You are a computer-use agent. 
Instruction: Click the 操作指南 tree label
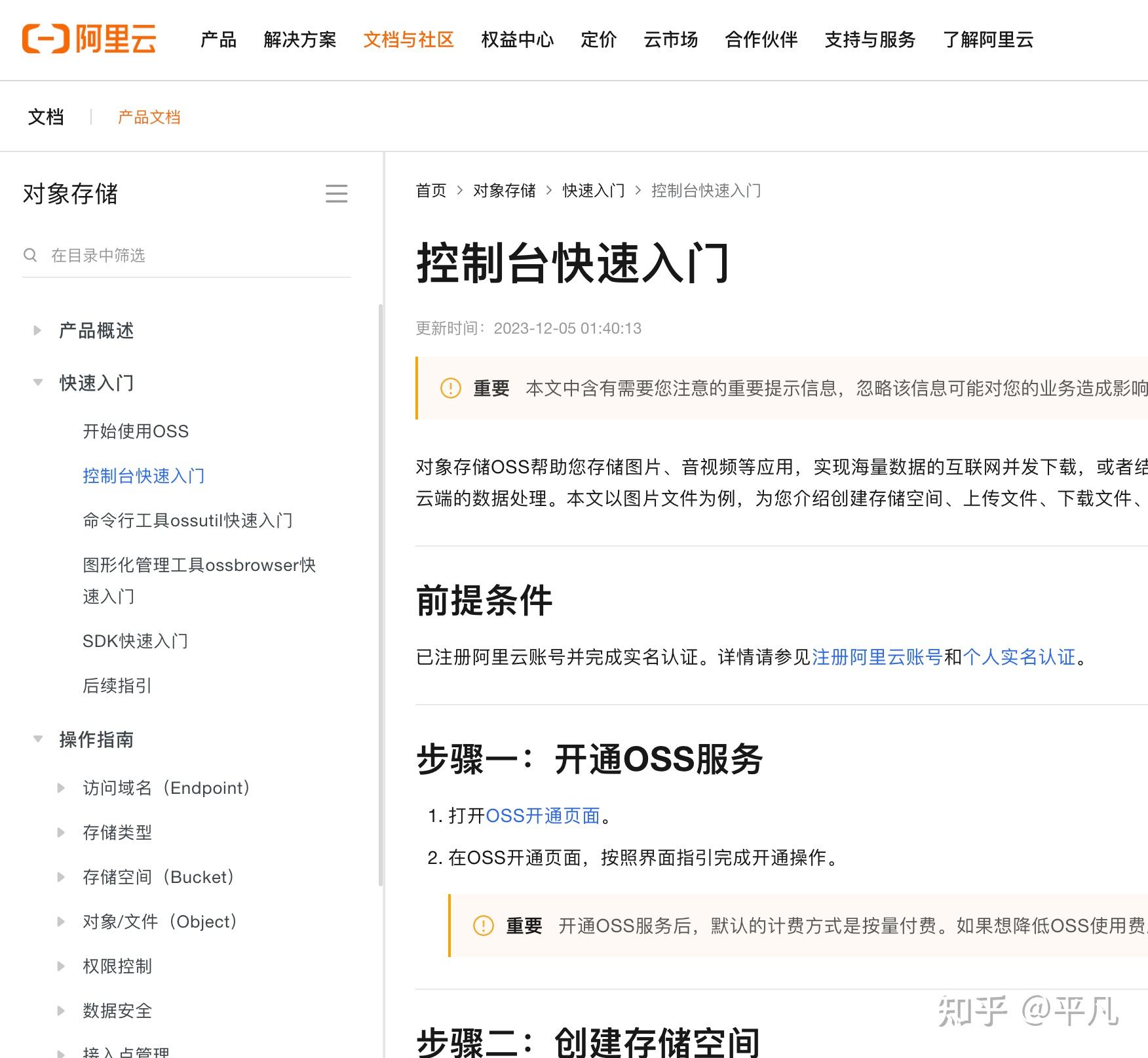click(96, 739)
